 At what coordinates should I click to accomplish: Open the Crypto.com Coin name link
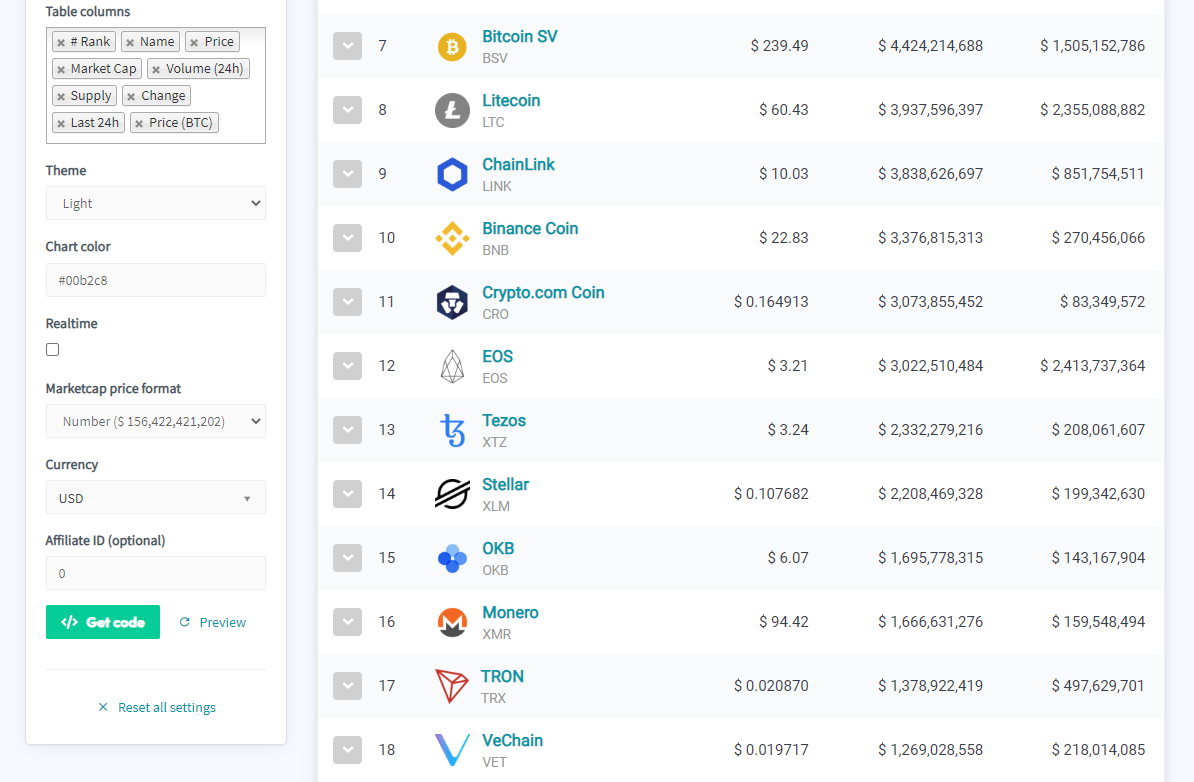[543, 292]
